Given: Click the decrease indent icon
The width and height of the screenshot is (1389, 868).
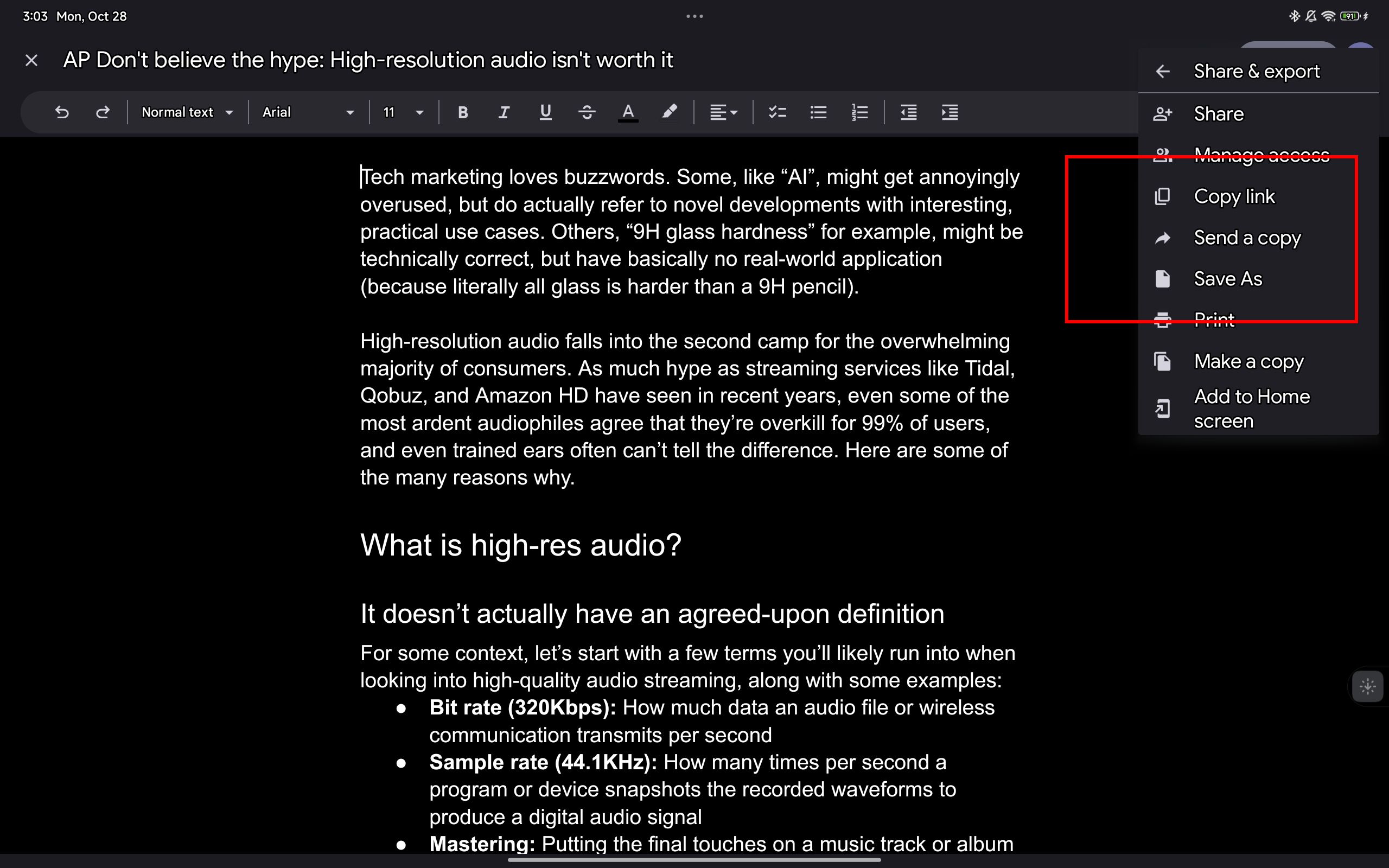Looking at the screenshot, I should pos(908,112).
